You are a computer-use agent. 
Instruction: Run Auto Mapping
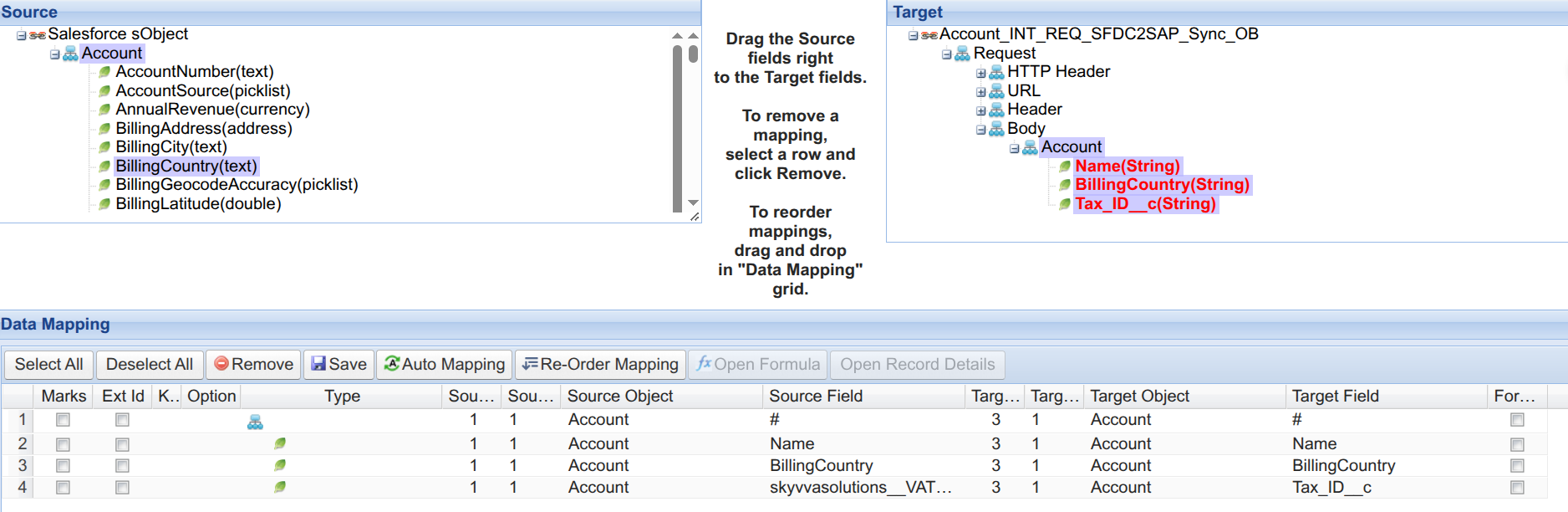coord(444,365)
